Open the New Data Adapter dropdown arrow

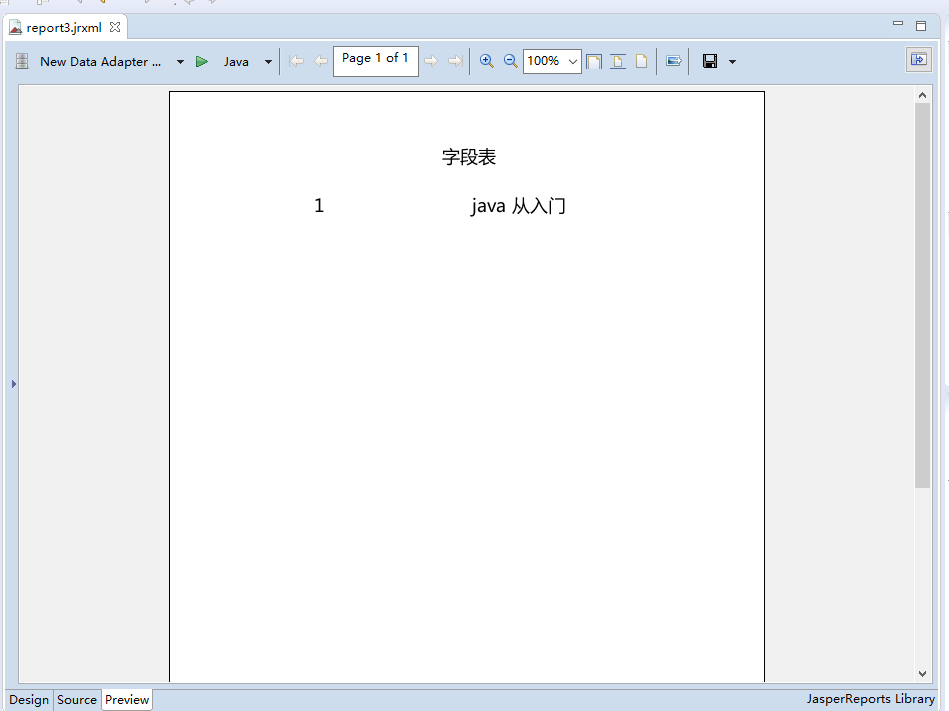click(x=180, y=62)
